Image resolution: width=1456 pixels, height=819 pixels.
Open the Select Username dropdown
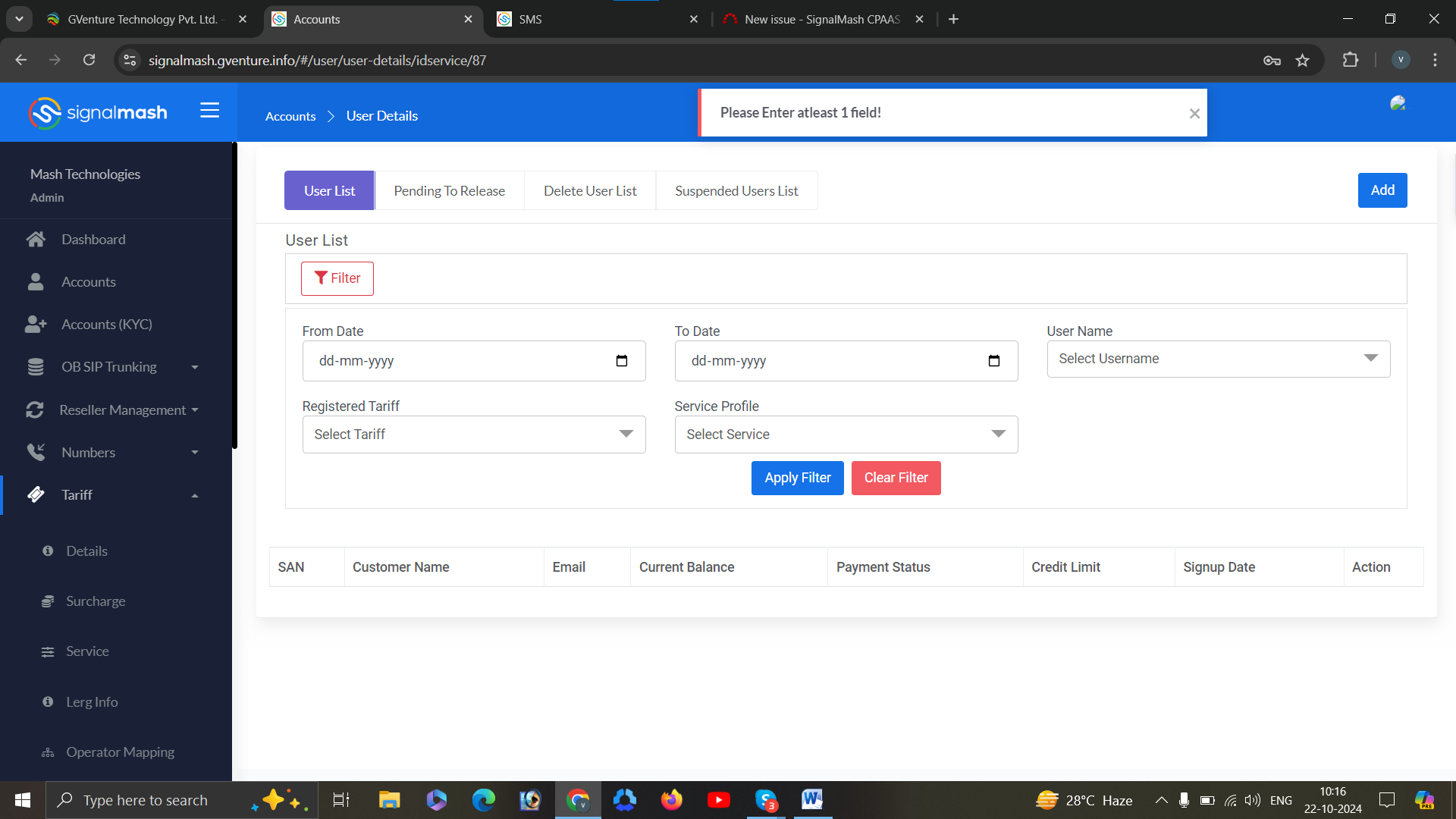1218,359
